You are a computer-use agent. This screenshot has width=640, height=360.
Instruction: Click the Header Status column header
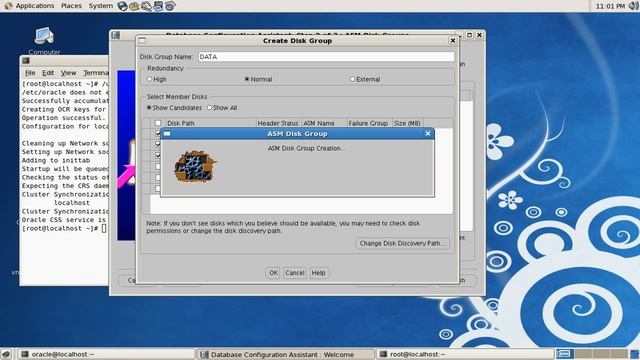coord(278,123)
